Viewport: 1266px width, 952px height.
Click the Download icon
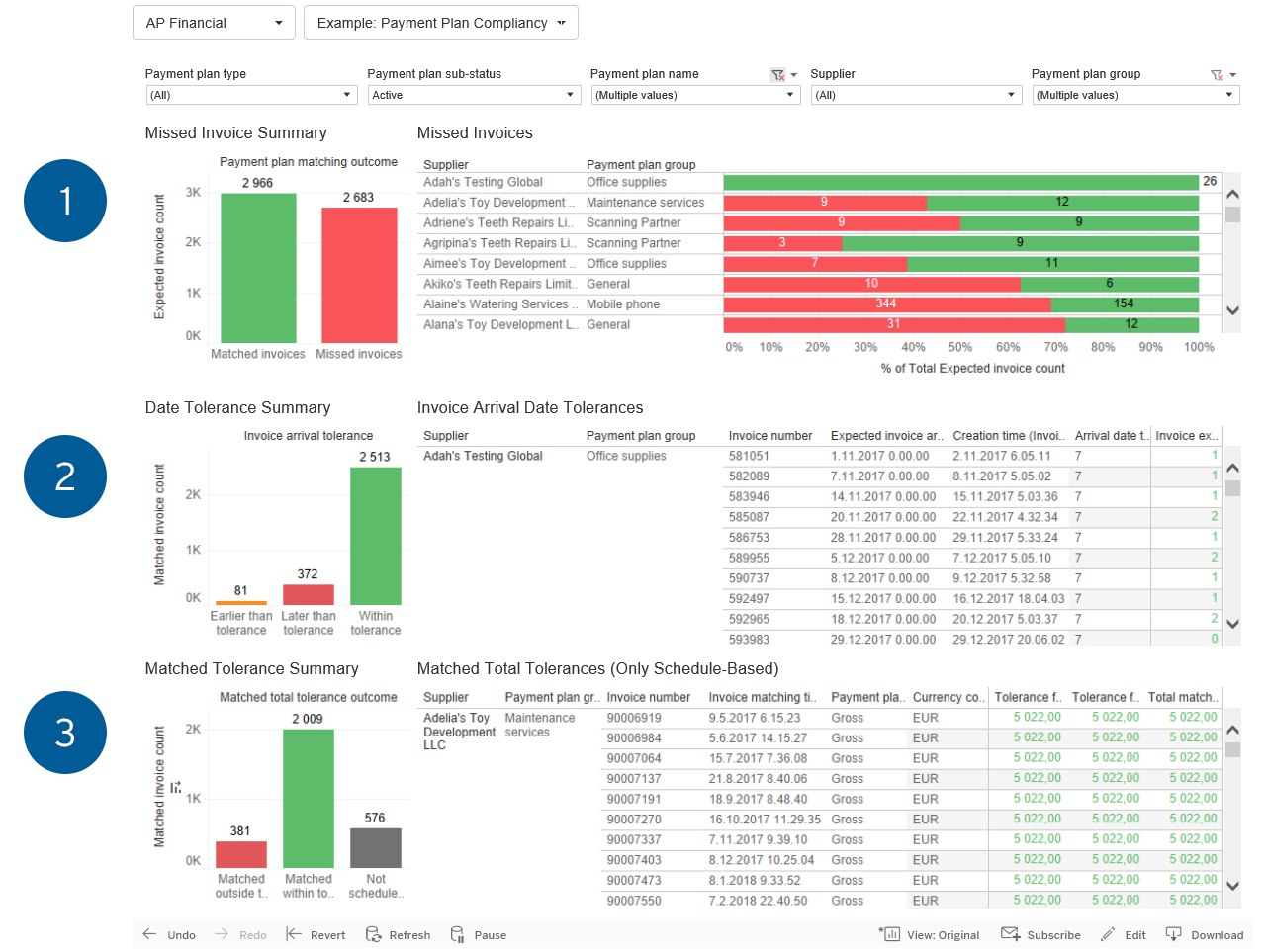1174,934
